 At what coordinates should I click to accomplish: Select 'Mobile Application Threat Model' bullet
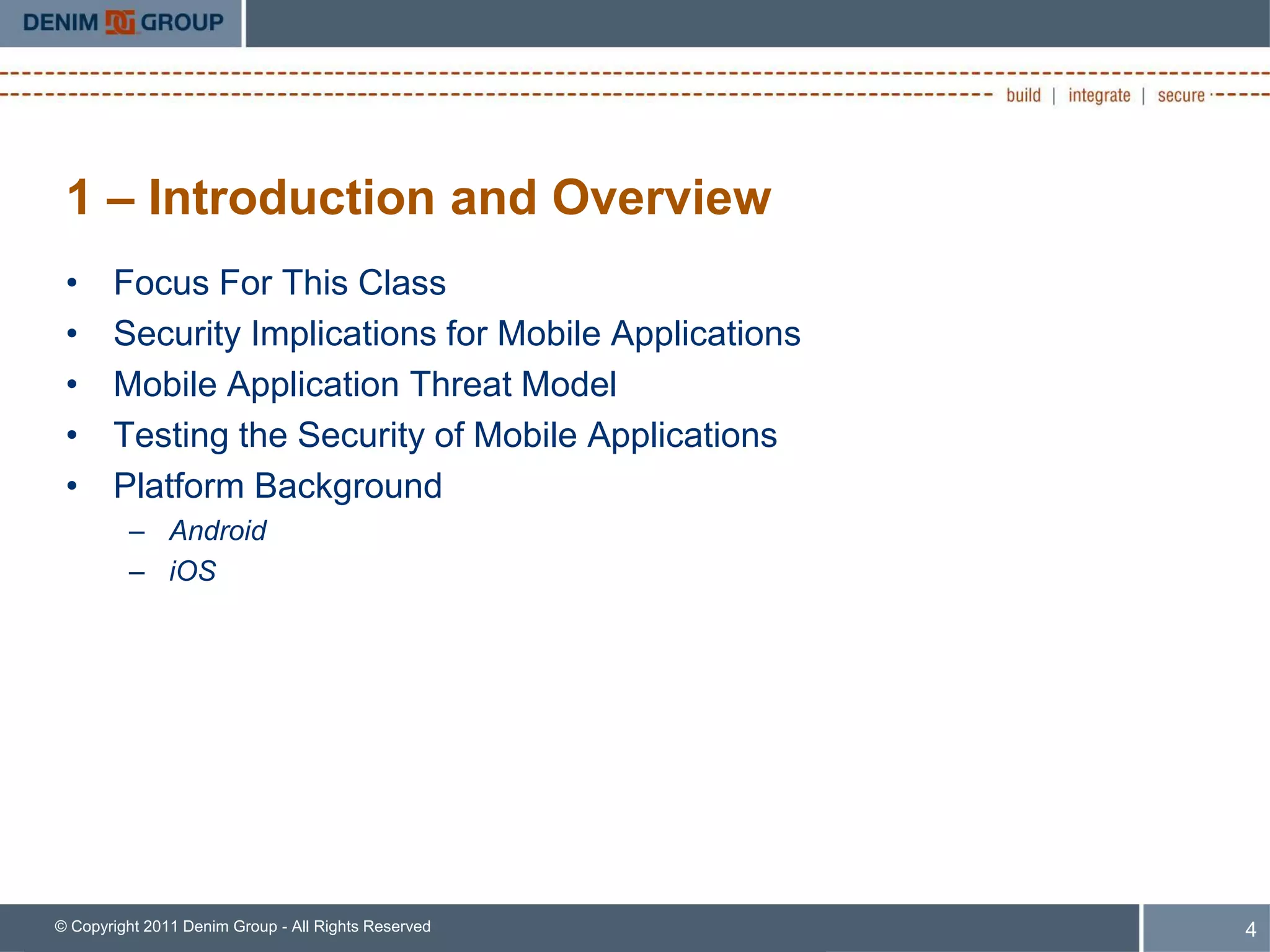365,385
